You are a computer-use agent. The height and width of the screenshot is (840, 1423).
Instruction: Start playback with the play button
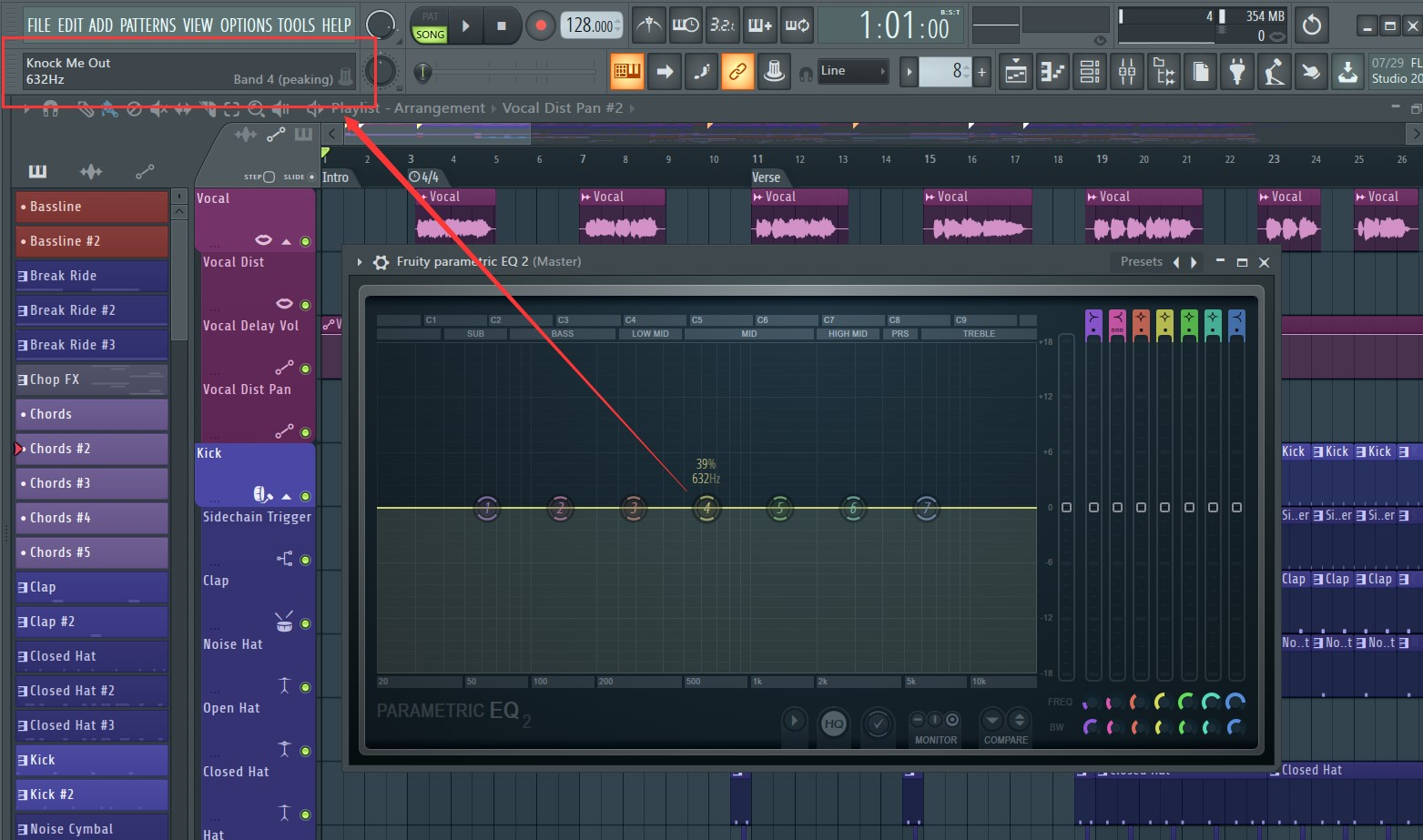(x=465, y=26)
